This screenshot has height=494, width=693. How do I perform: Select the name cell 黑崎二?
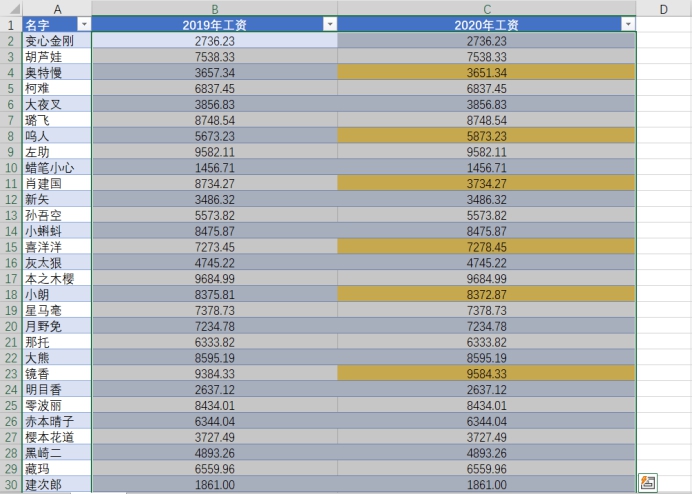[x=57, y=453]
